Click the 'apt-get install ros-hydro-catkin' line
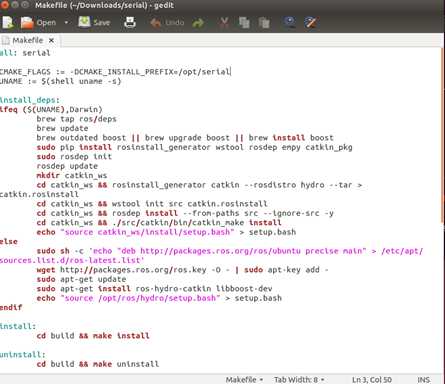 click(x=154, y=289)
